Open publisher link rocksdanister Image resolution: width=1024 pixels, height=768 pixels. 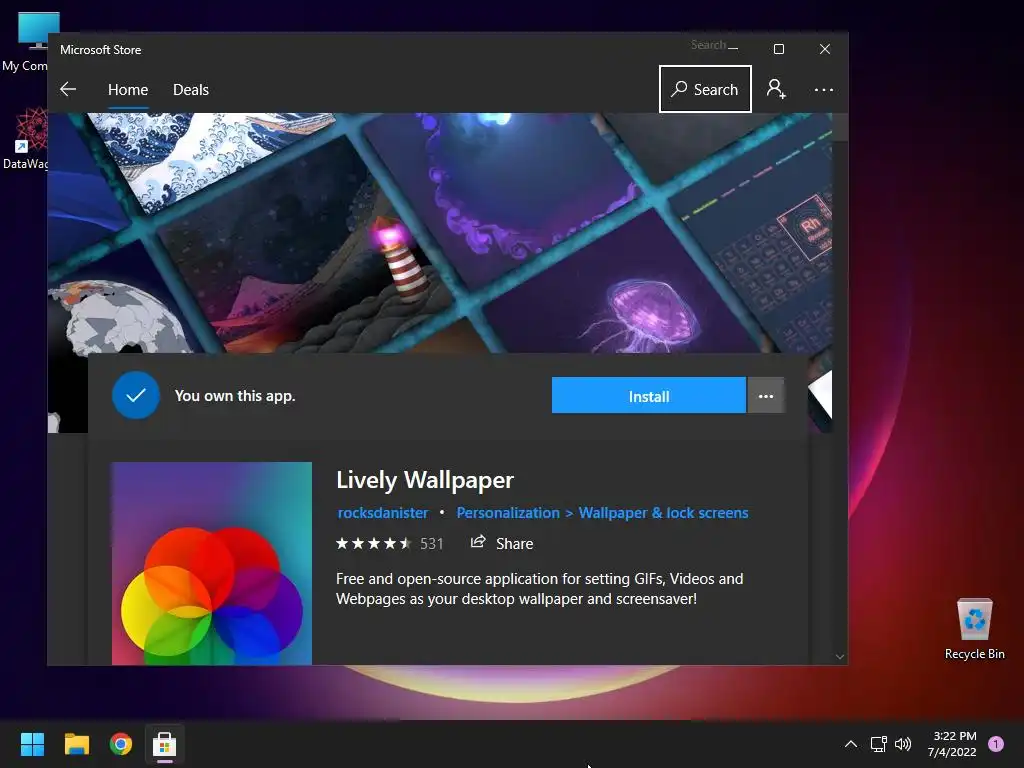383,513
